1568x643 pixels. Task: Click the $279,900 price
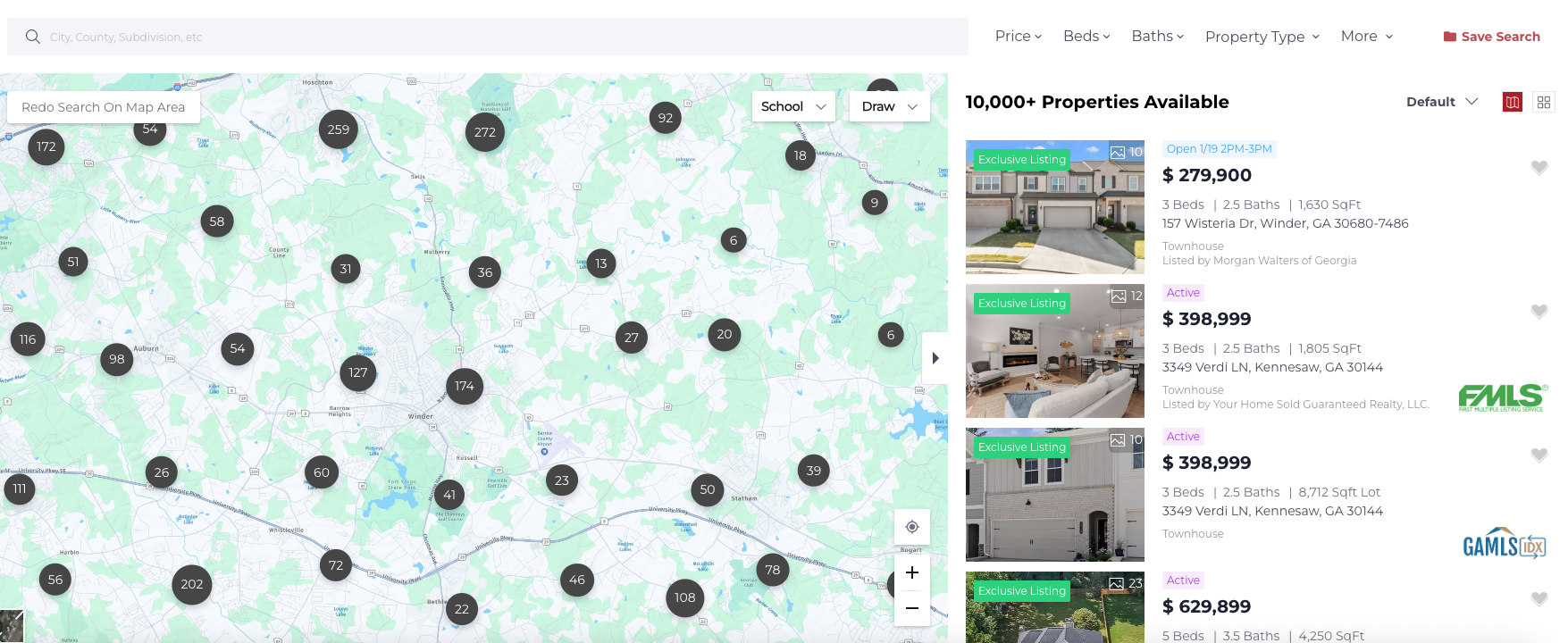[1207, 175]
